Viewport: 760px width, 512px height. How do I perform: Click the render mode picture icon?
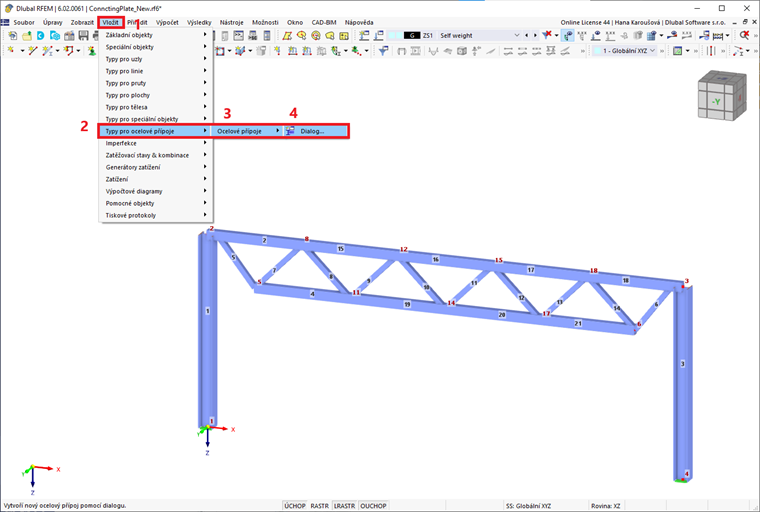[678, 50]
